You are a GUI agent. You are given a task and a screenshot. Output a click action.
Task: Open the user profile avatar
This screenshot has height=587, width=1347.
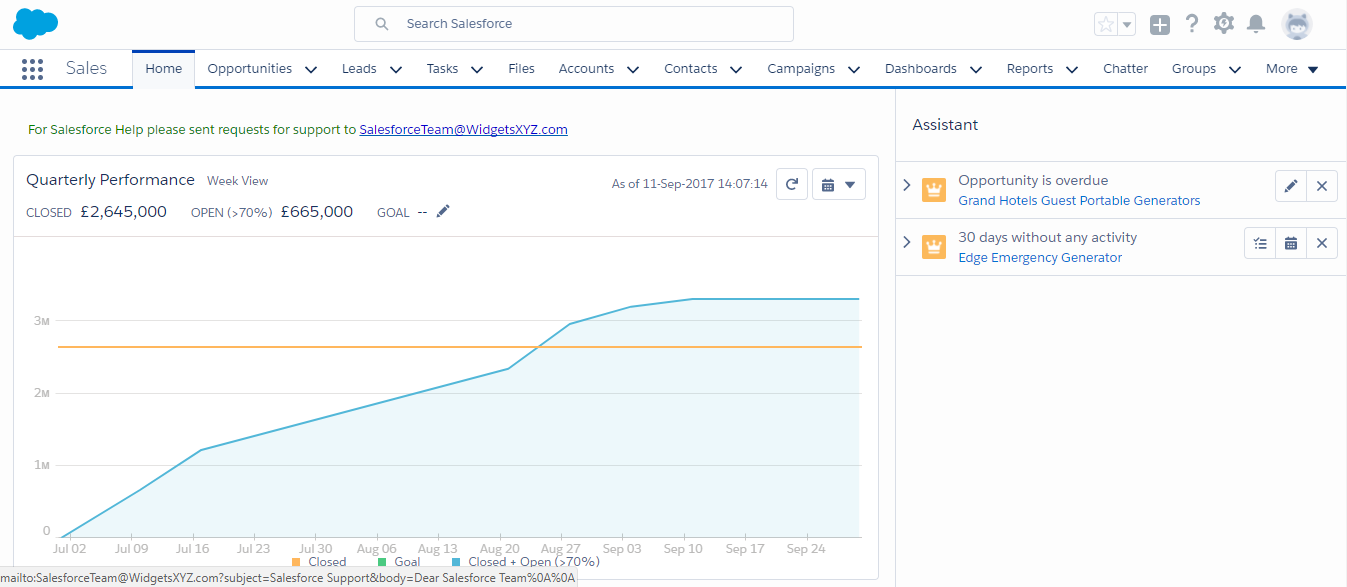click(1297, 25)
